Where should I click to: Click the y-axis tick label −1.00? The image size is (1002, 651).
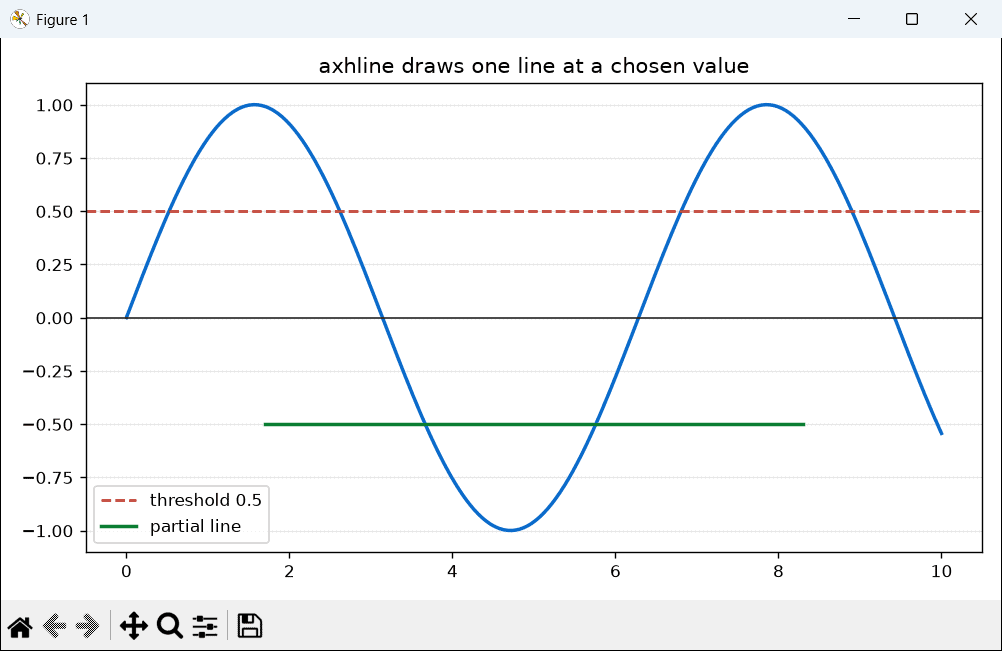(x=48, y=532)
